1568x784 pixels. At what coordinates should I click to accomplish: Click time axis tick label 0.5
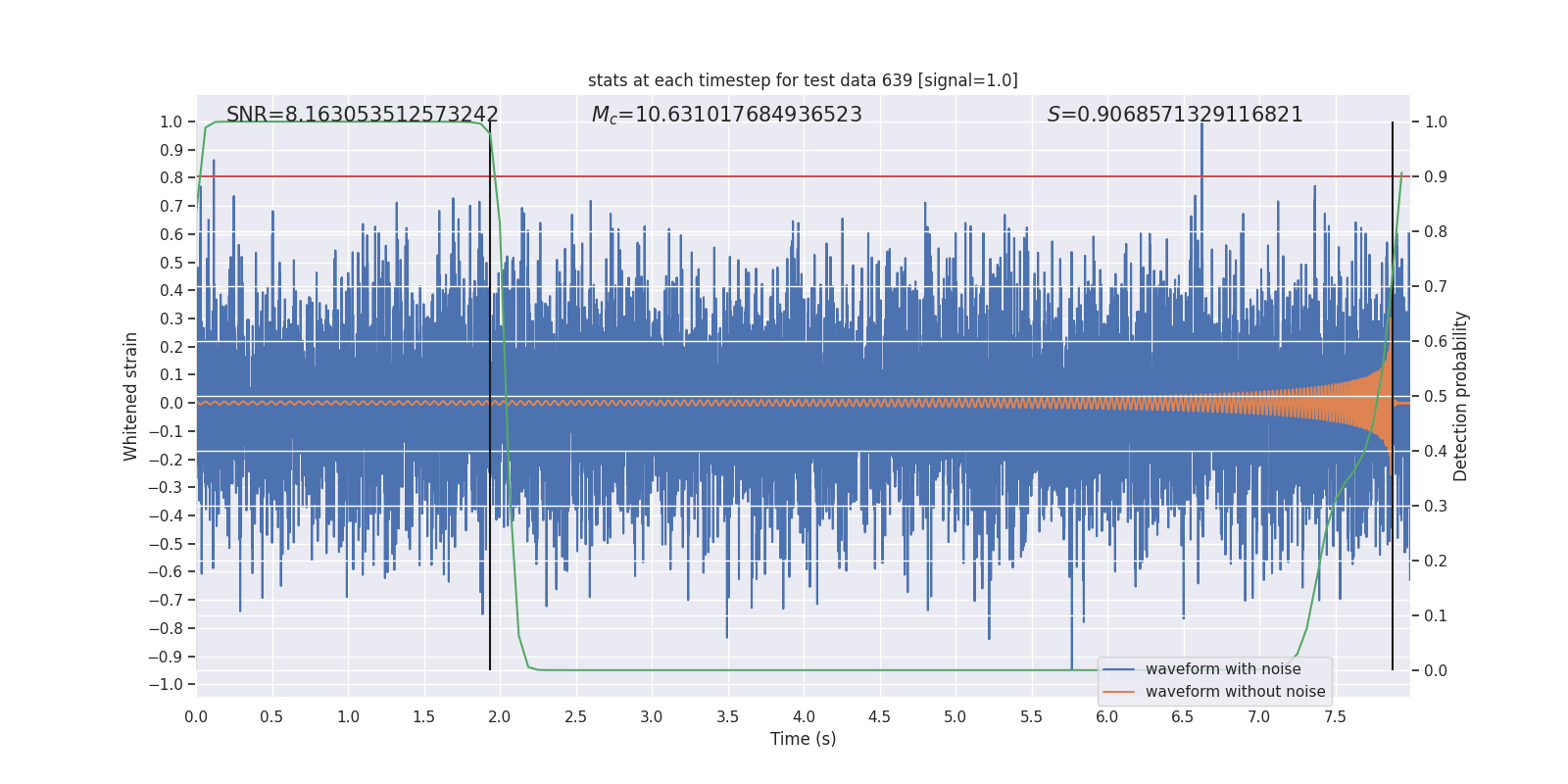(271, 717)
